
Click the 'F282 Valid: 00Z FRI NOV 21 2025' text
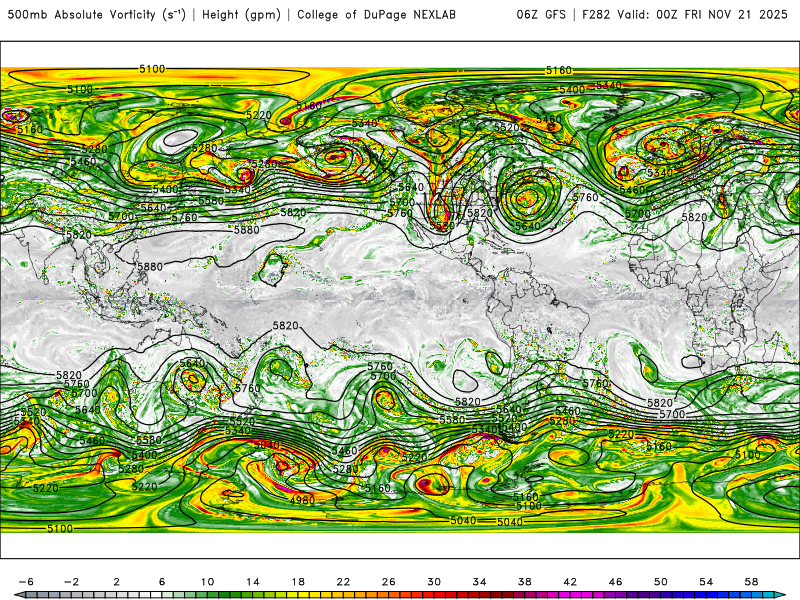685,15
